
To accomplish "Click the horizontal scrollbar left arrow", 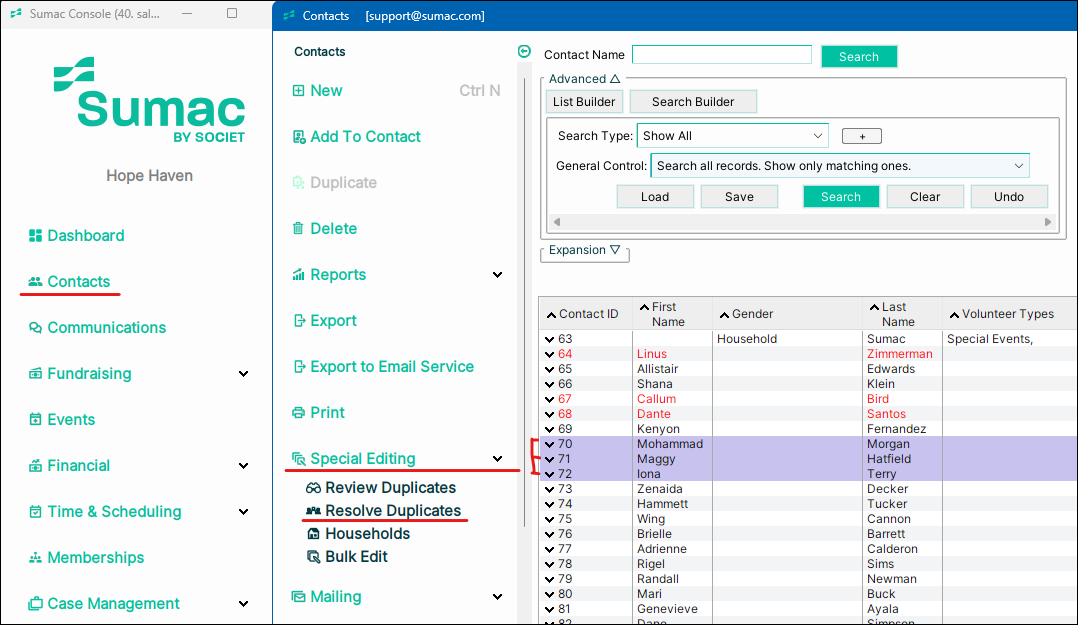I will pos(558,222).
